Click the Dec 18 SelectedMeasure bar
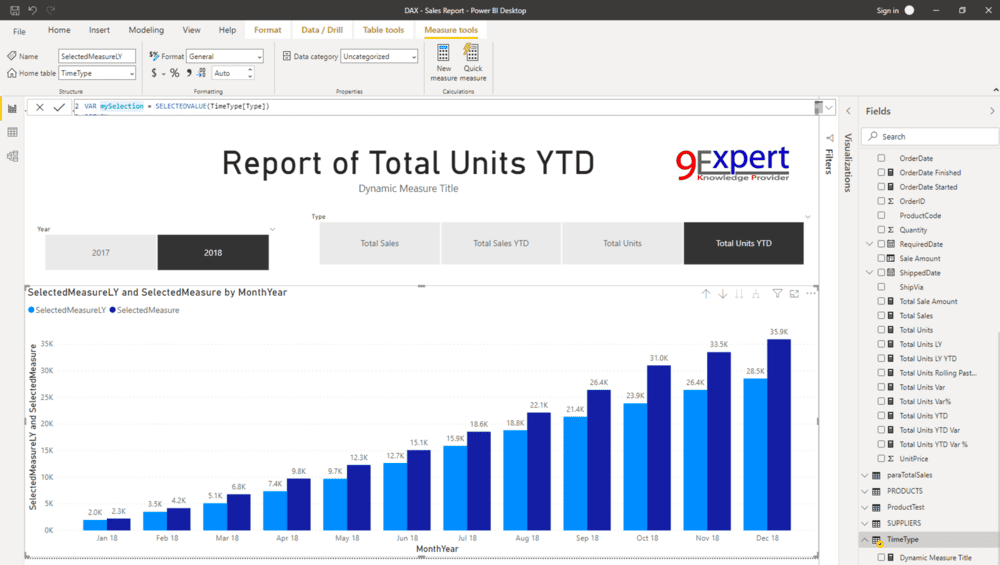Screen dimensions: 1000x565 tap(779, 435)
